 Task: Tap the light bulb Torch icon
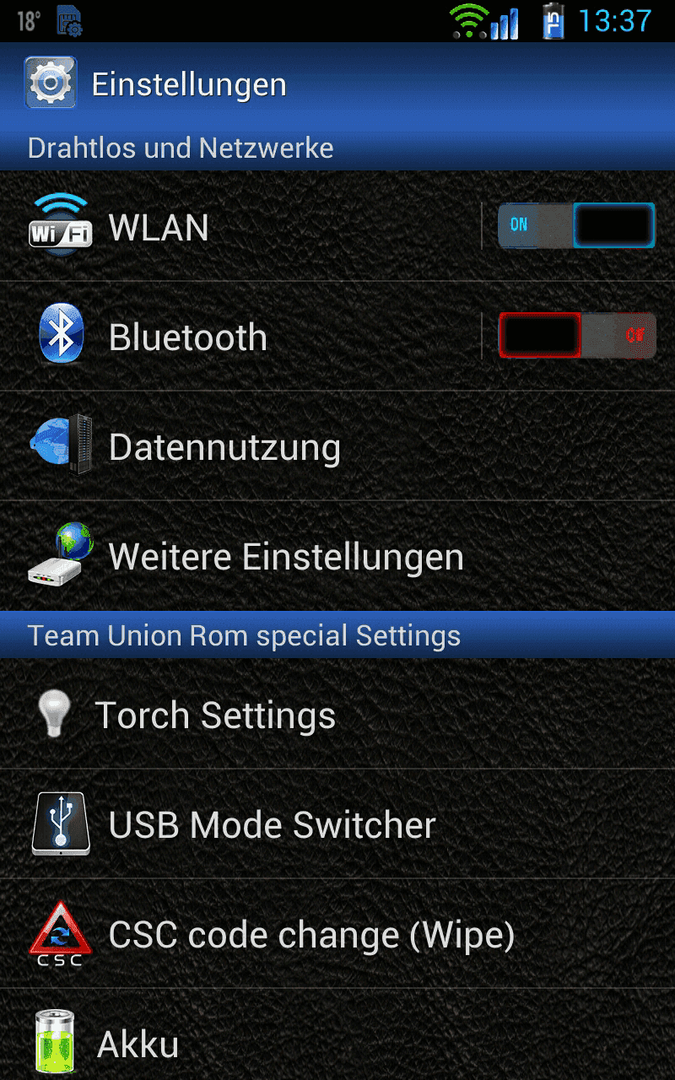pyautogui.click(x=54, y=714)
